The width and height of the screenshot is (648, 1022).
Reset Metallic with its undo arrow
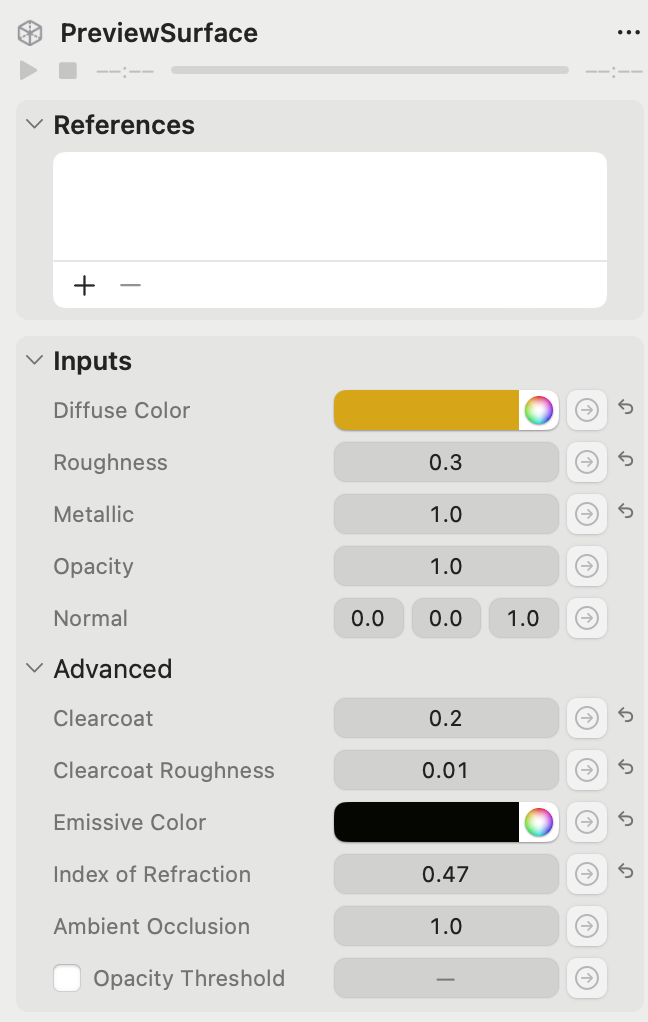click(x=626, y=512)
